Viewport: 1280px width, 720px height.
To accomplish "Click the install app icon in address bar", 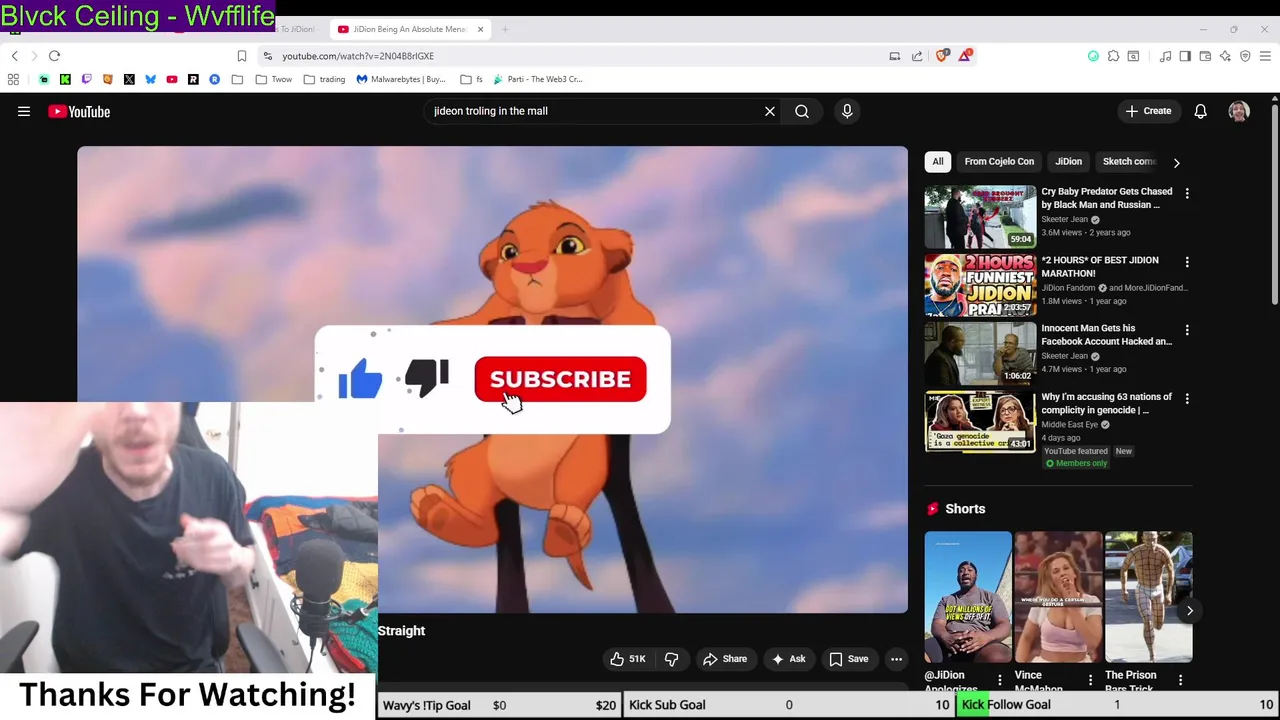I will click(x=895, y=56).
